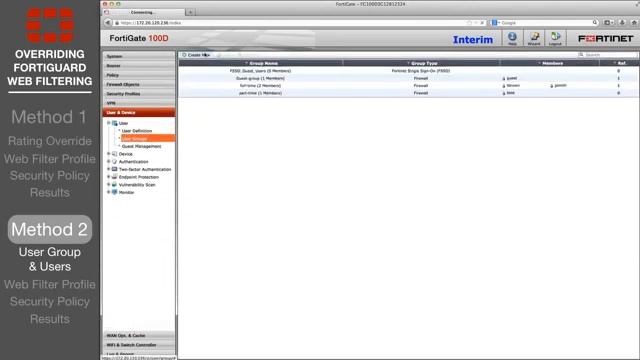Open the Firewall Objects menu section
The width and height of the screenshot is (640, 360).
coord(139,84)
